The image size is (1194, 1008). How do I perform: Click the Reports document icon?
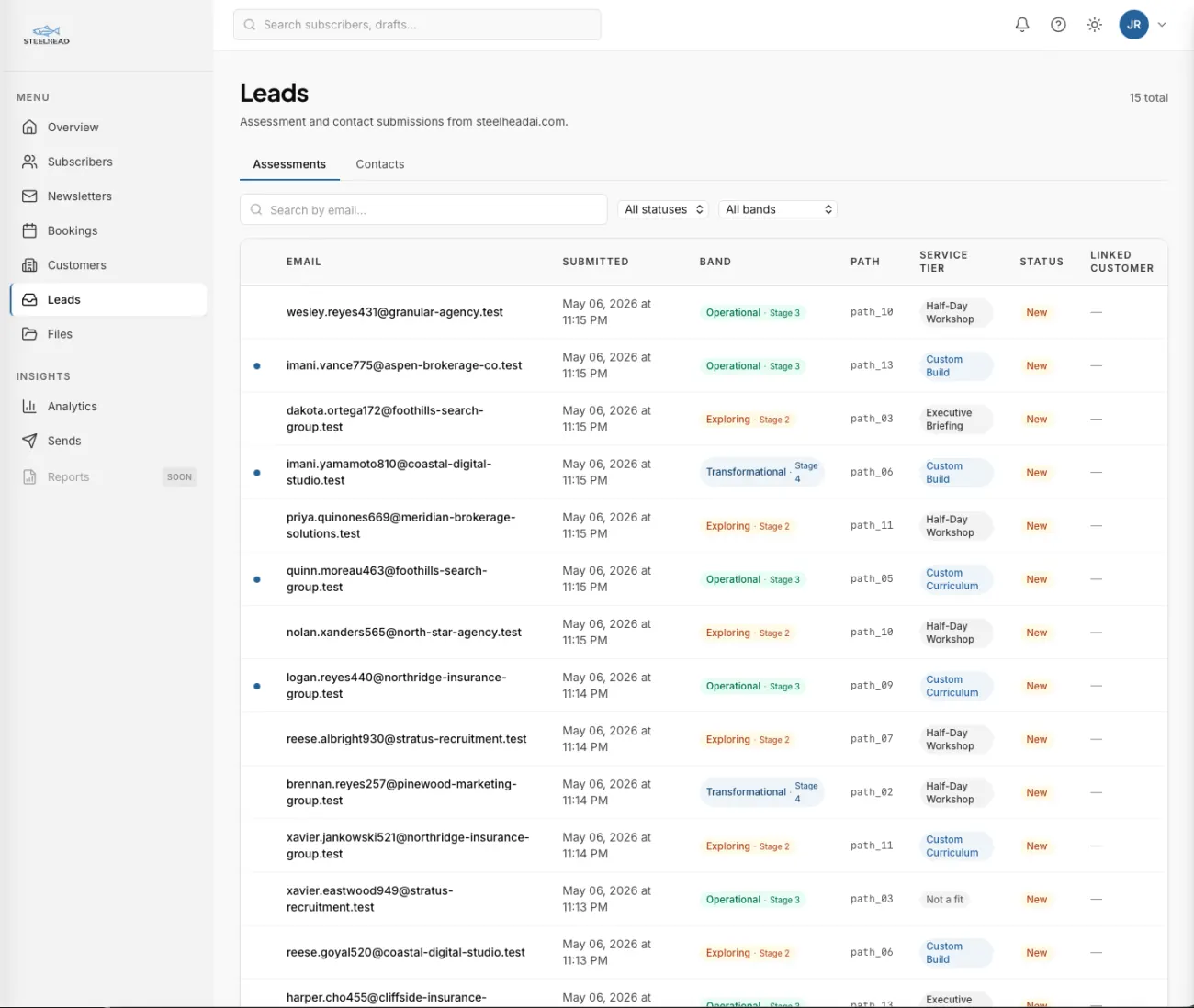pos(29,476)
